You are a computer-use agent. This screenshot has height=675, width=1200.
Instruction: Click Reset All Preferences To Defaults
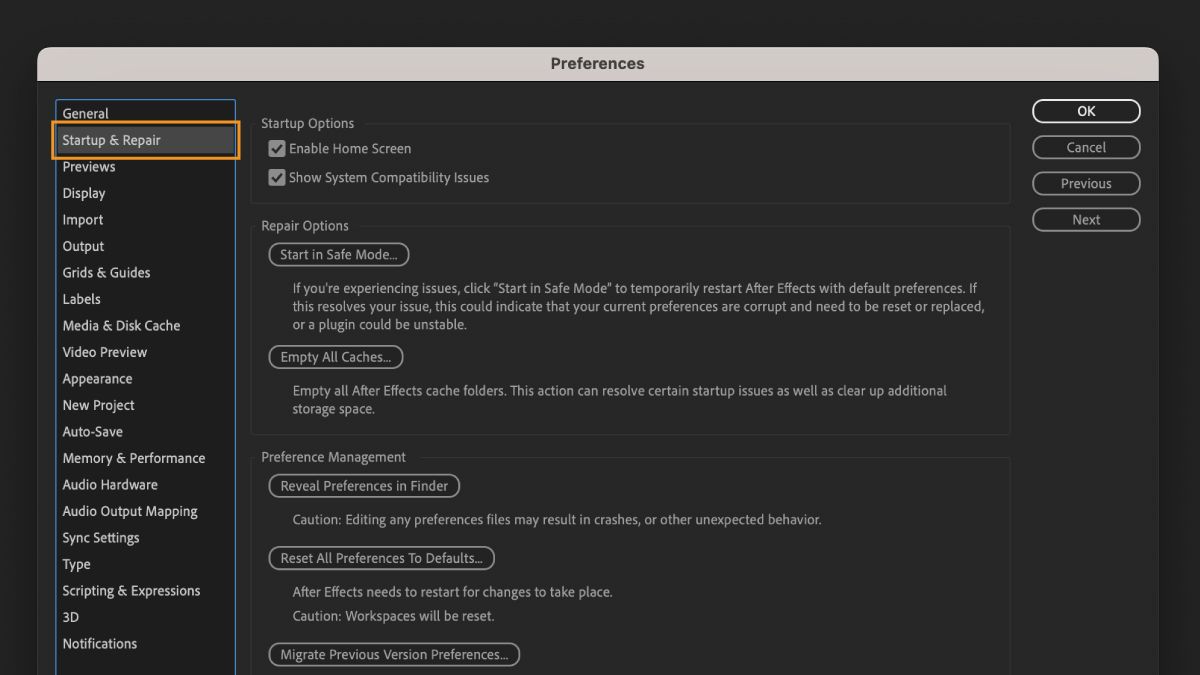click(381, 558)
